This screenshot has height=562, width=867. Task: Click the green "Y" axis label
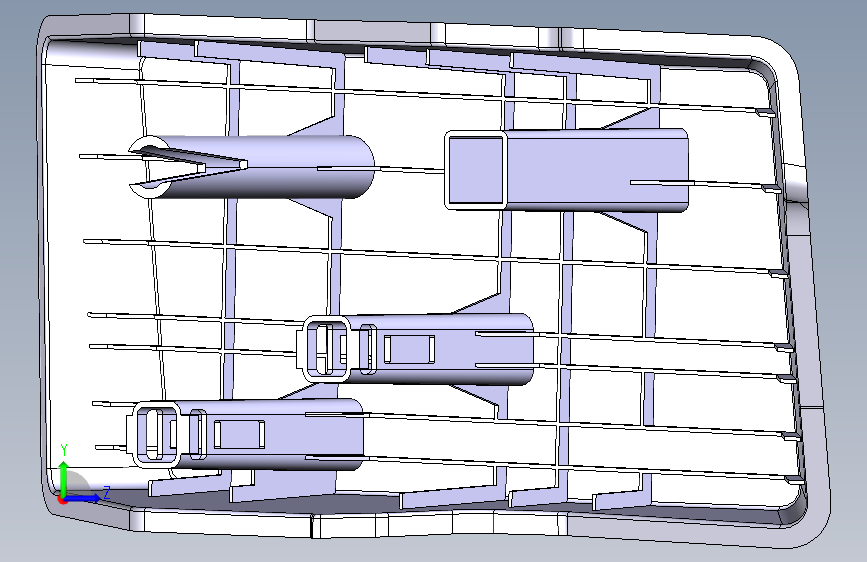(x=64, y=450)
